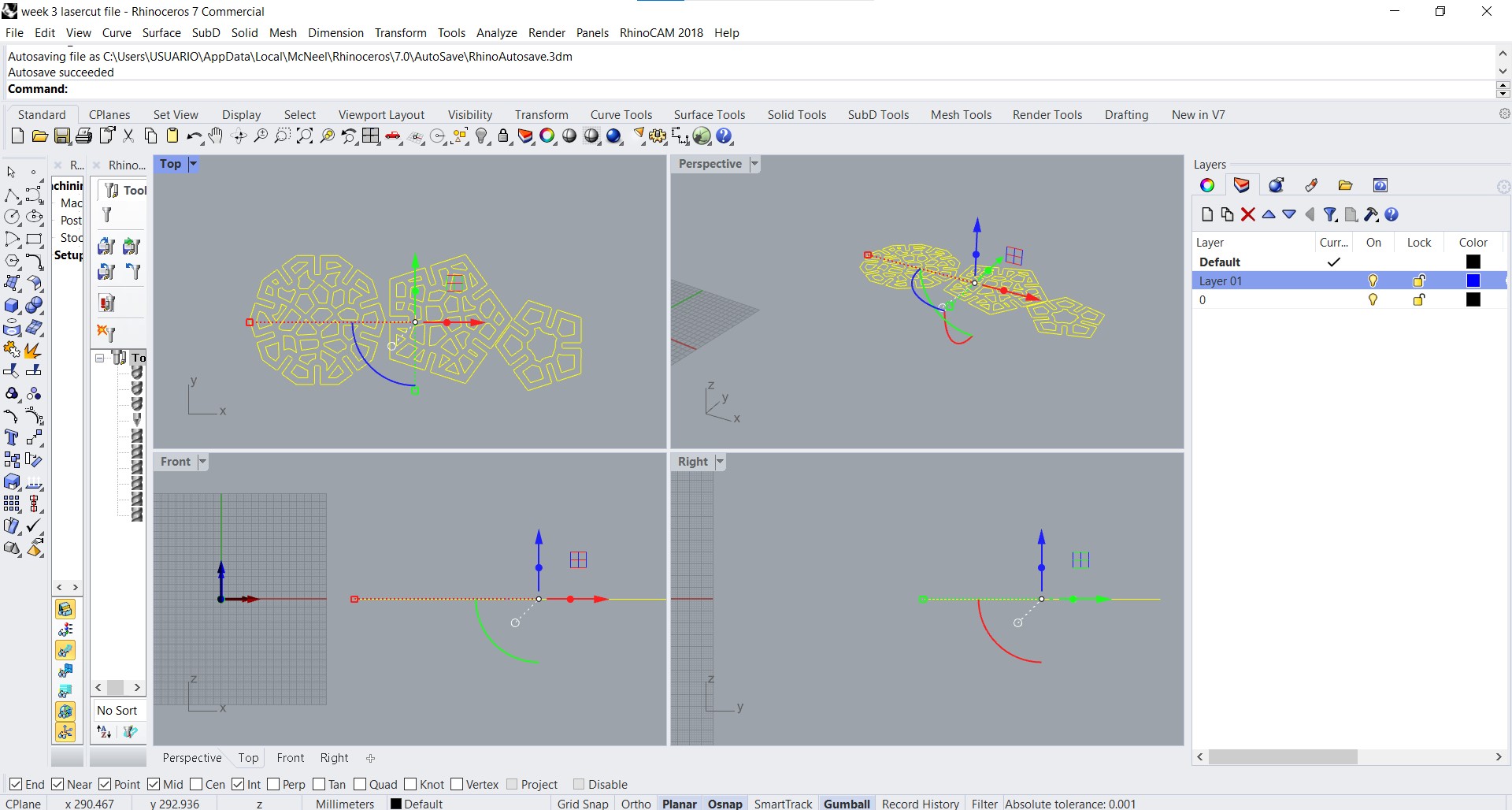Turn off Layer 01 visibility bulb
The width and height of the screenshot is (1512, 810).
pyautogui.click(x=1373, y=281)
